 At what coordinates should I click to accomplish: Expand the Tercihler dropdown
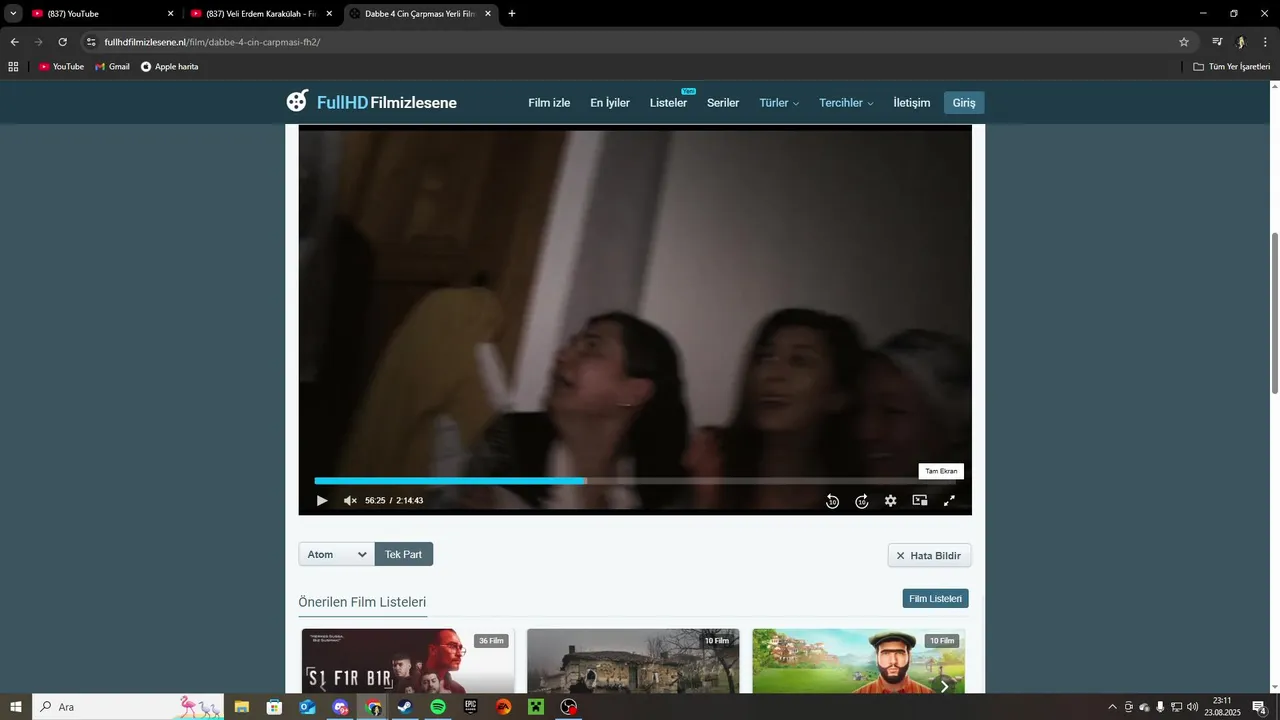[846, 103]
